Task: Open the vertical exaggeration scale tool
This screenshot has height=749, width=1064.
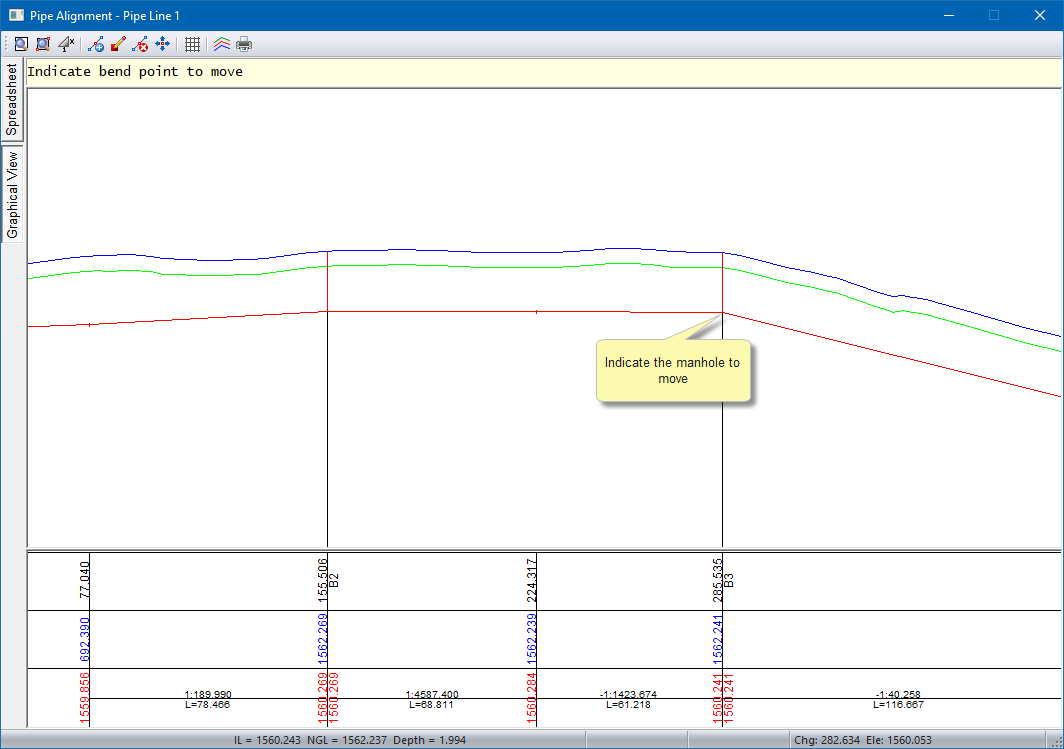Action: (66, 44)
